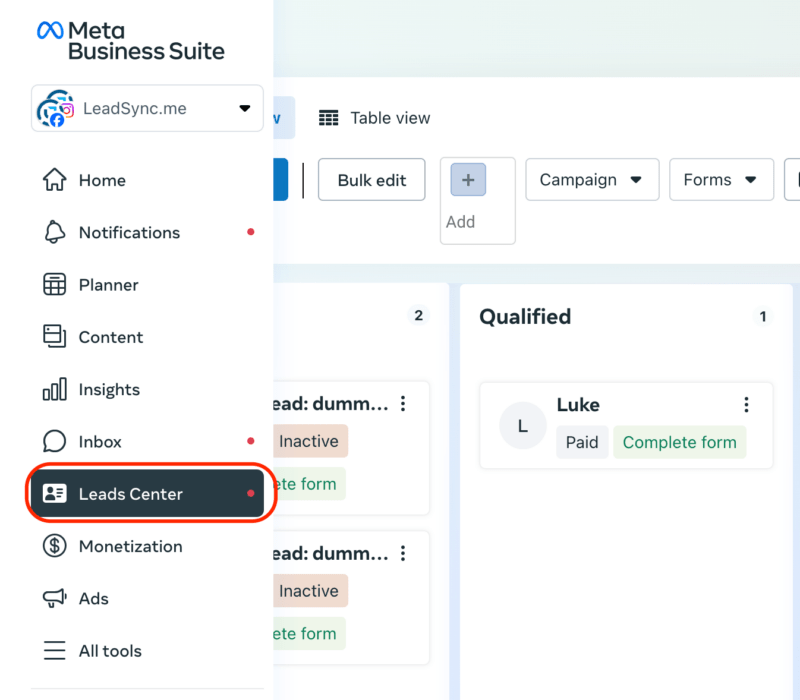Open Ads megaphone icon
This screenshot has width=800, height=700.
[54, 598]
